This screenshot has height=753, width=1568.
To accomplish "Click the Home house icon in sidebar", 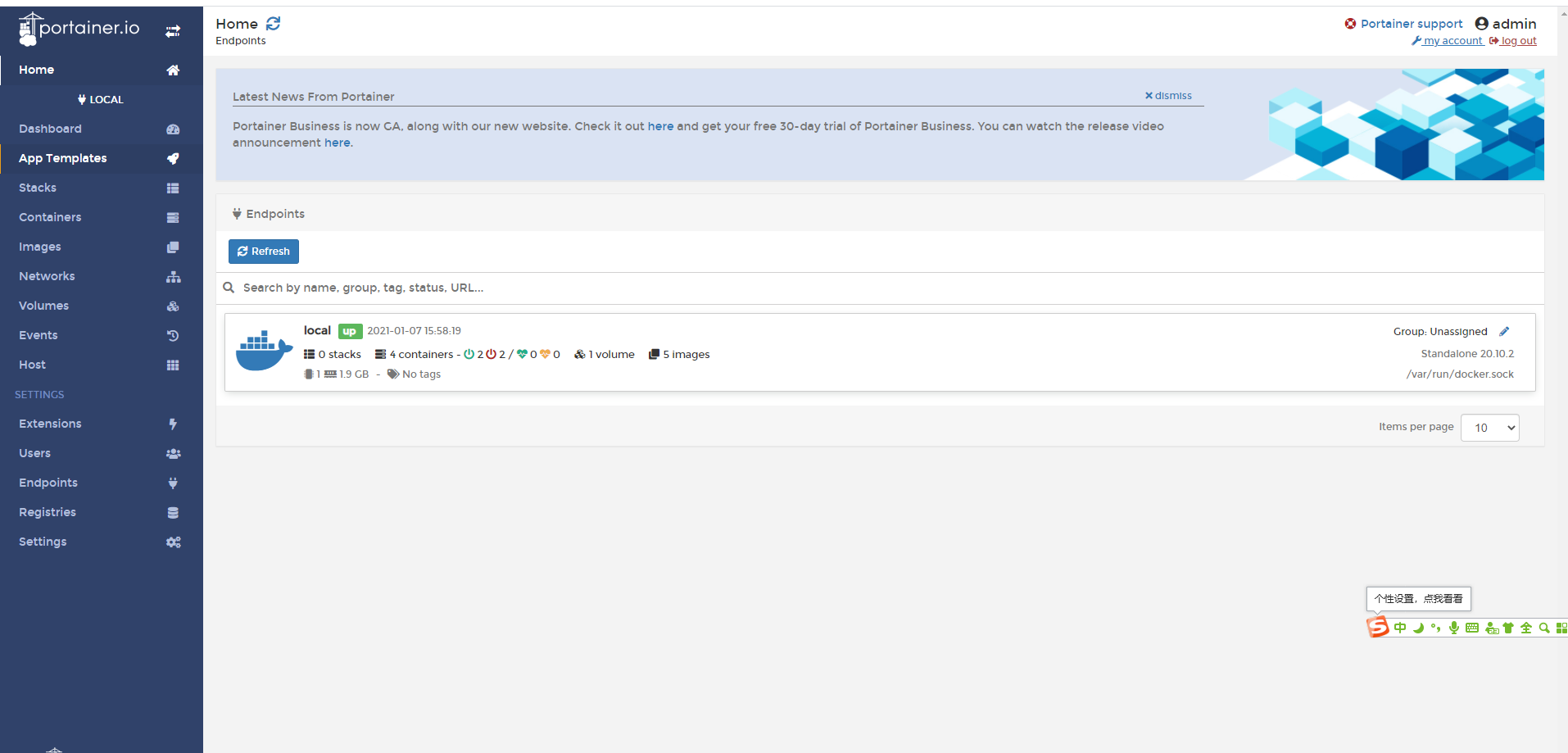I will (x=173, y=70).
